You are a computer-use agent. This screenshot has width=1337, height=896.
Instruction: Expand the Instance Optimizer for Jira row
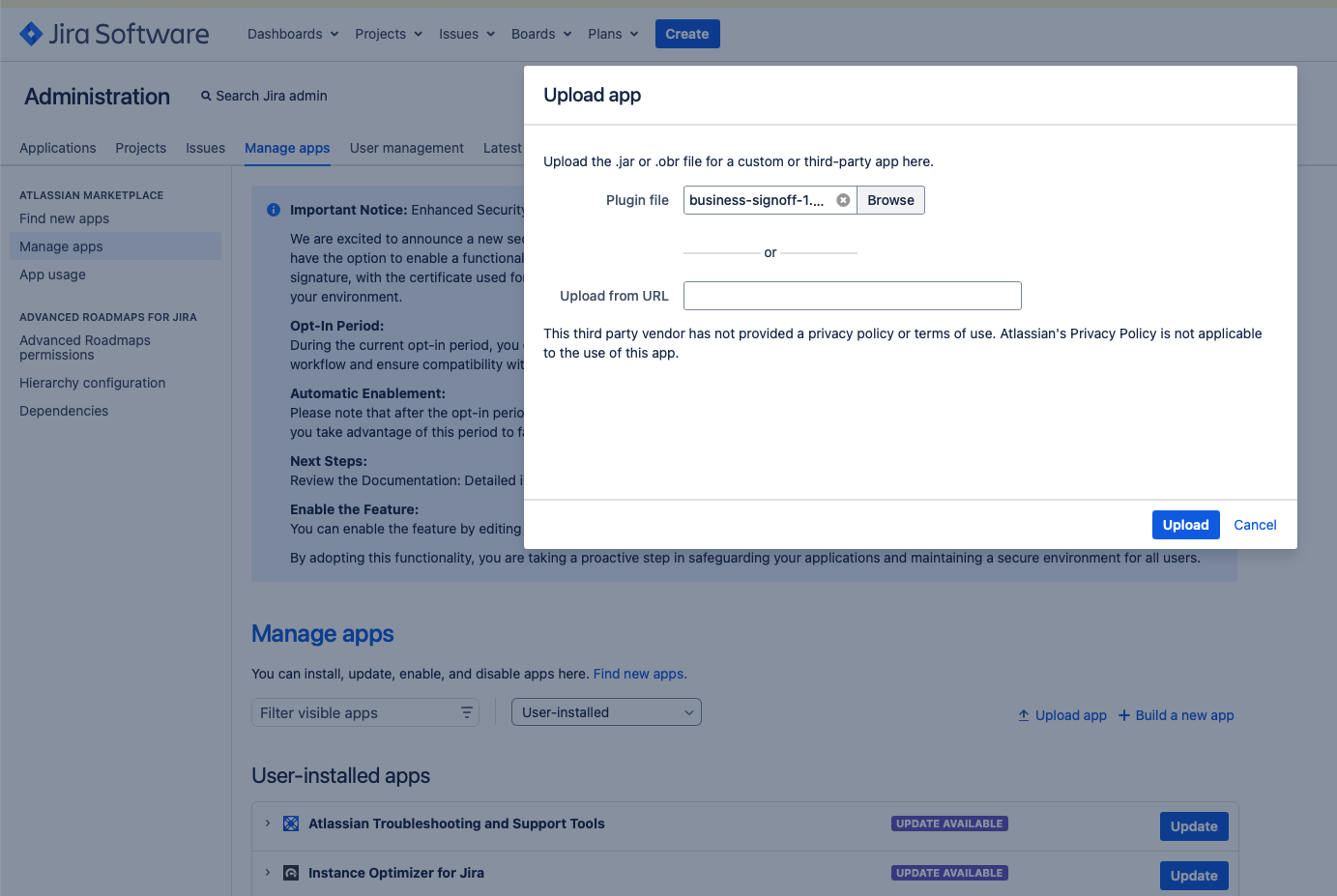[x=268, y=873]
